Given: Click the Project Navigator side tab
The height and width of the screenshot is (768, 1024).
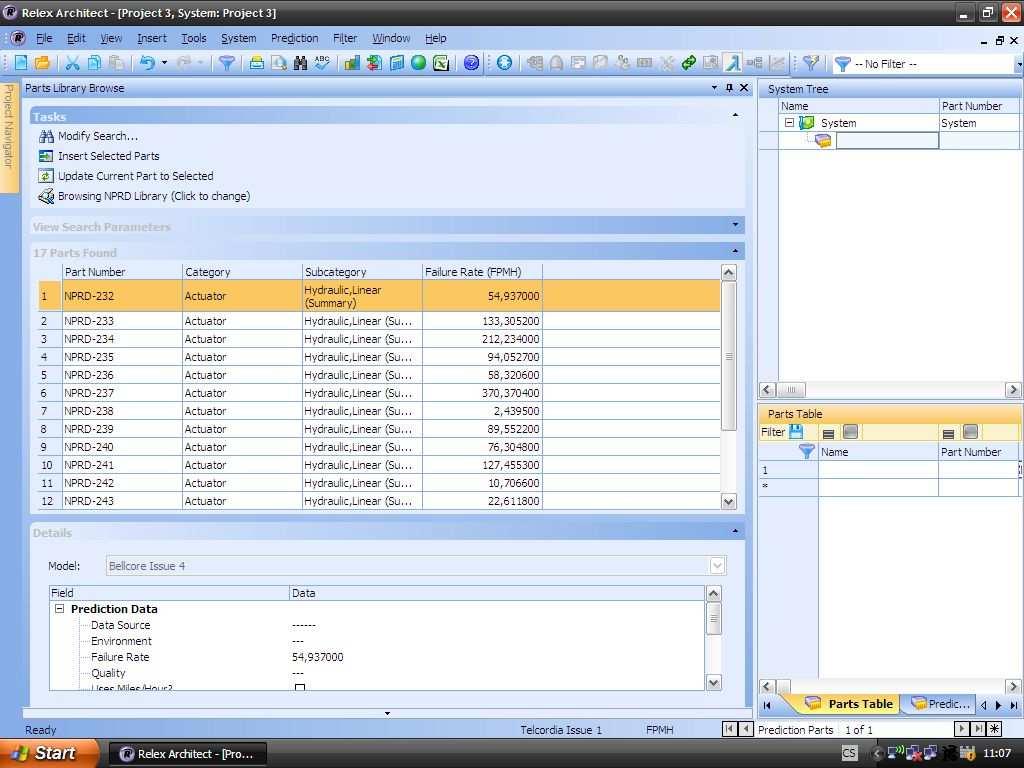Looking at the screenshot, I should coord(8,138).
